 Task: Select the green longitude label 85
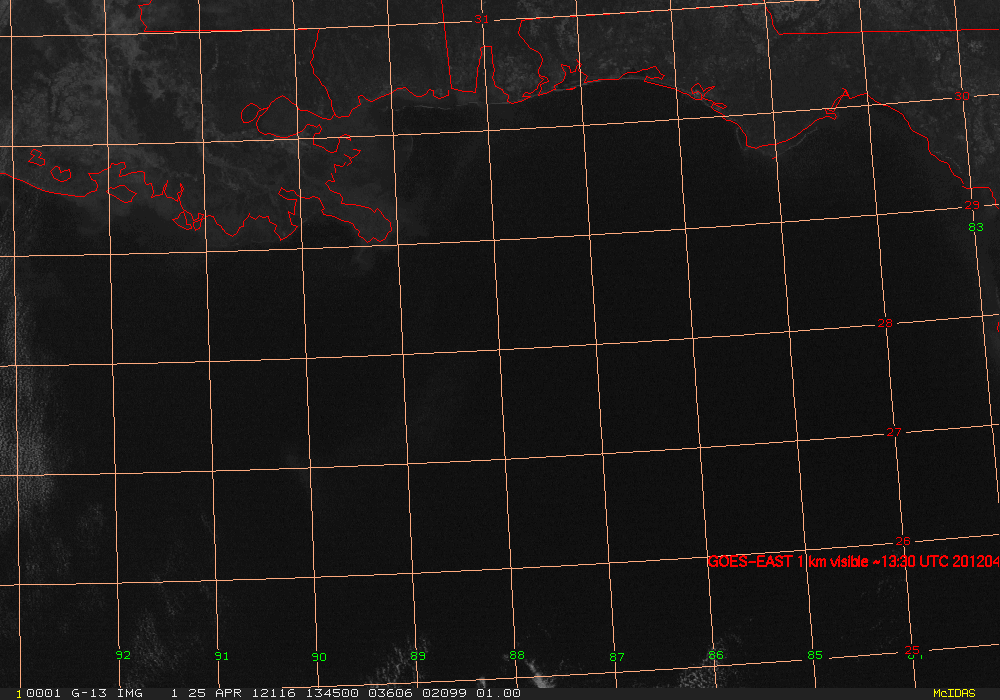815,655
